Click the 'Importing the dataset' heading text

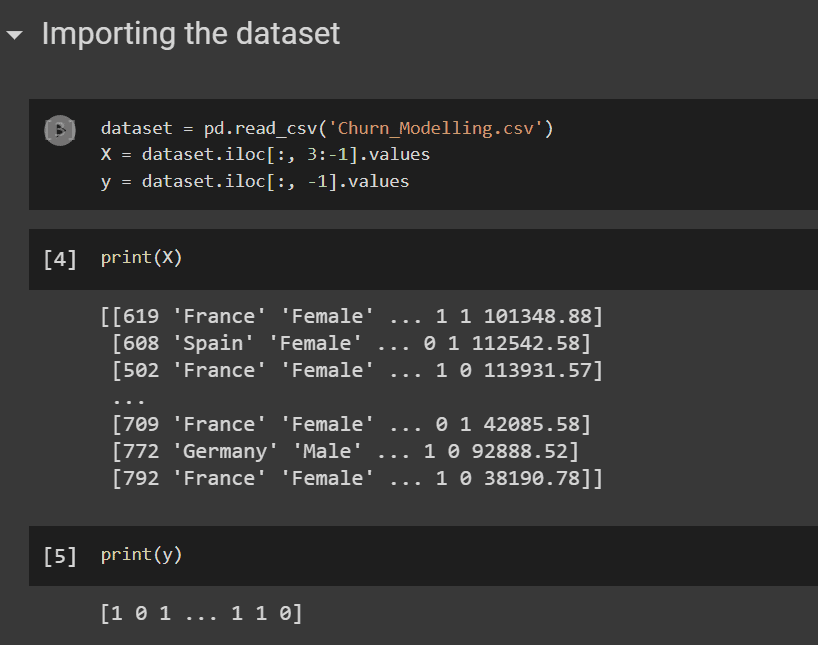tap(190, 33)
